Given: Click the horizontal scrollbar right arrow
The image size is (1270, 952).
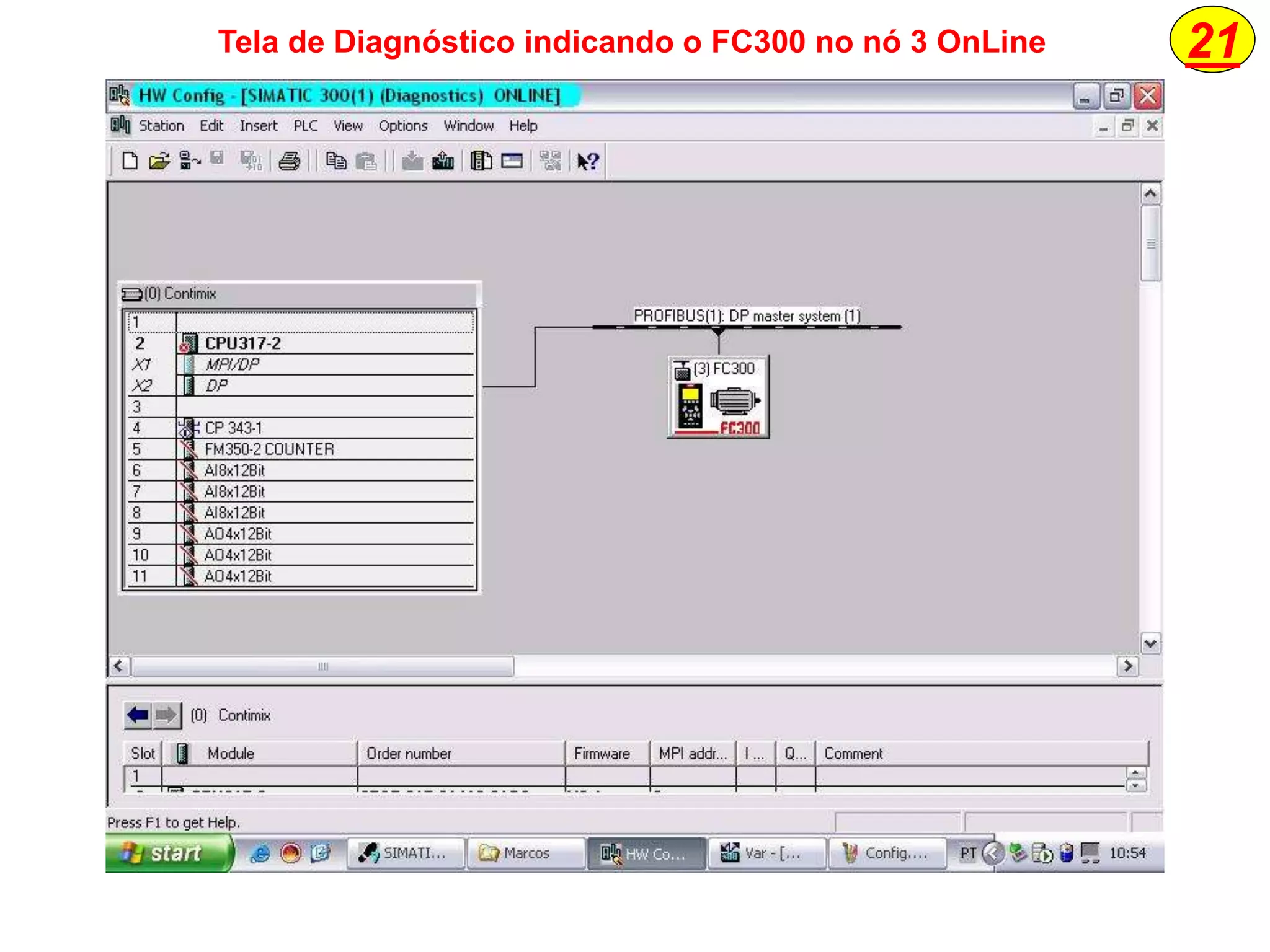Looking at the screenshot, I should point(1128,666).
